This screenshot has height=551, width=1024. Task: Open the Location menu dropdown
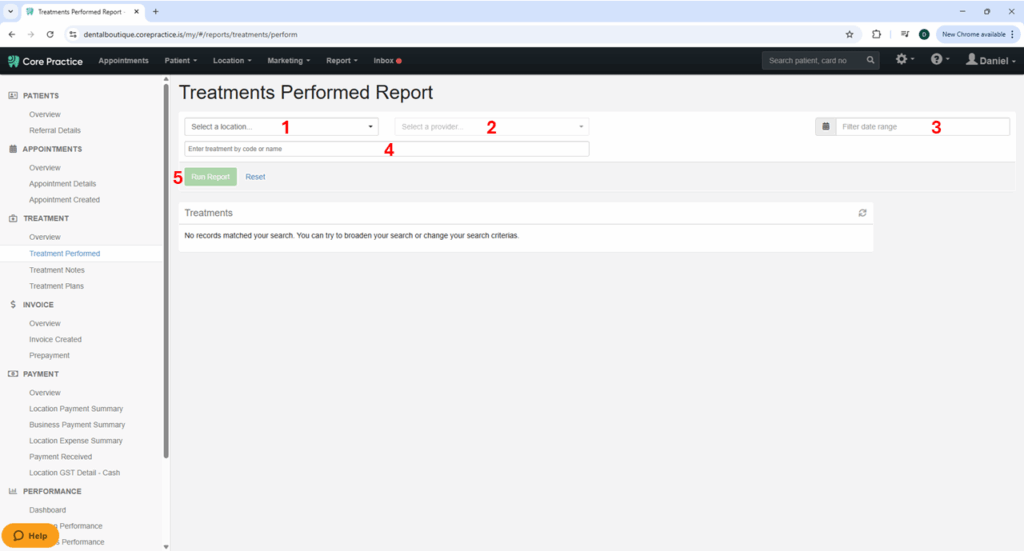[x=232, y=61]
